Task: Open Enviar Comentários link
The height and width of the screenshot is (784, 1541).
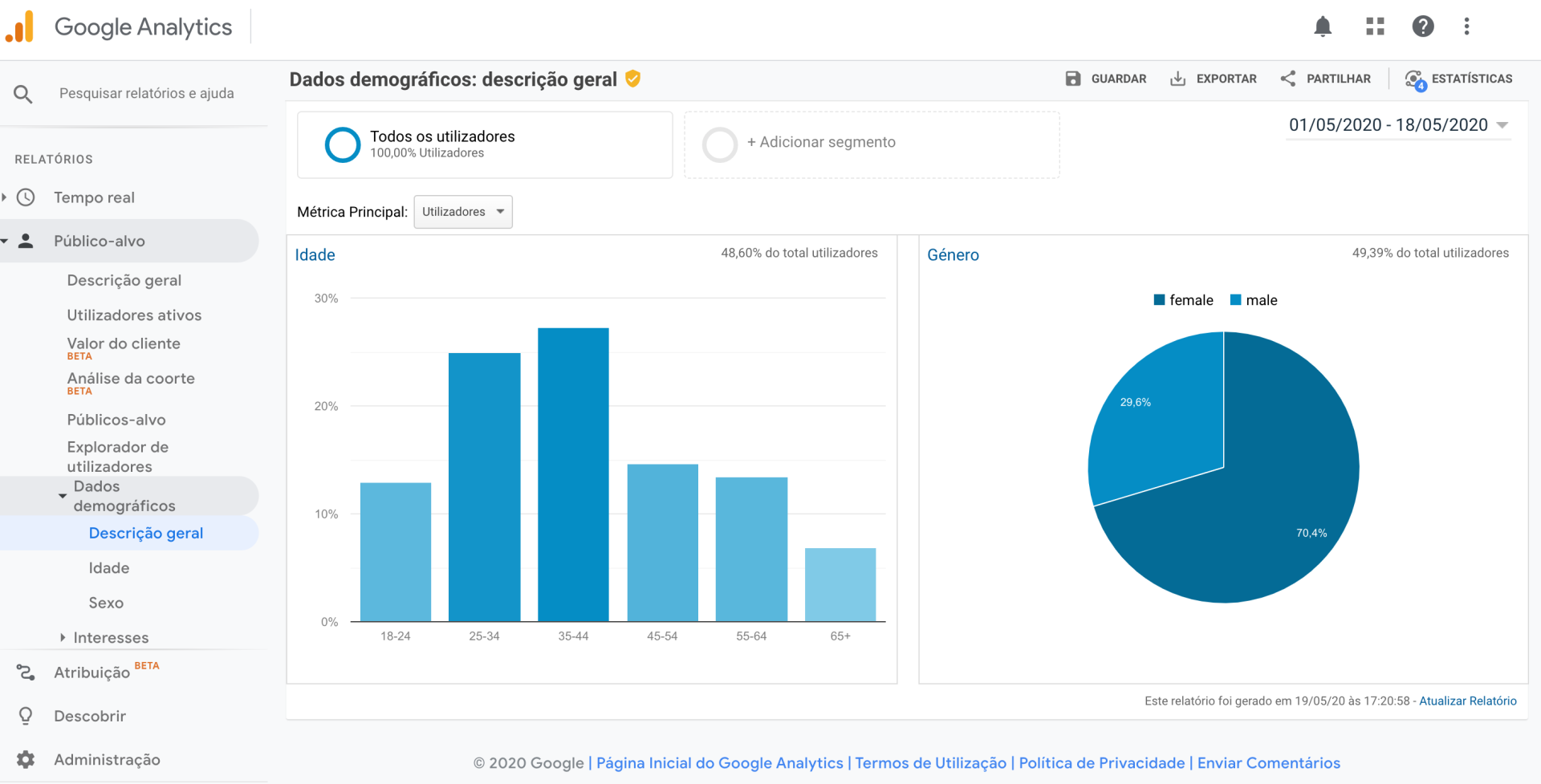Action: [x=1269, y=763]
